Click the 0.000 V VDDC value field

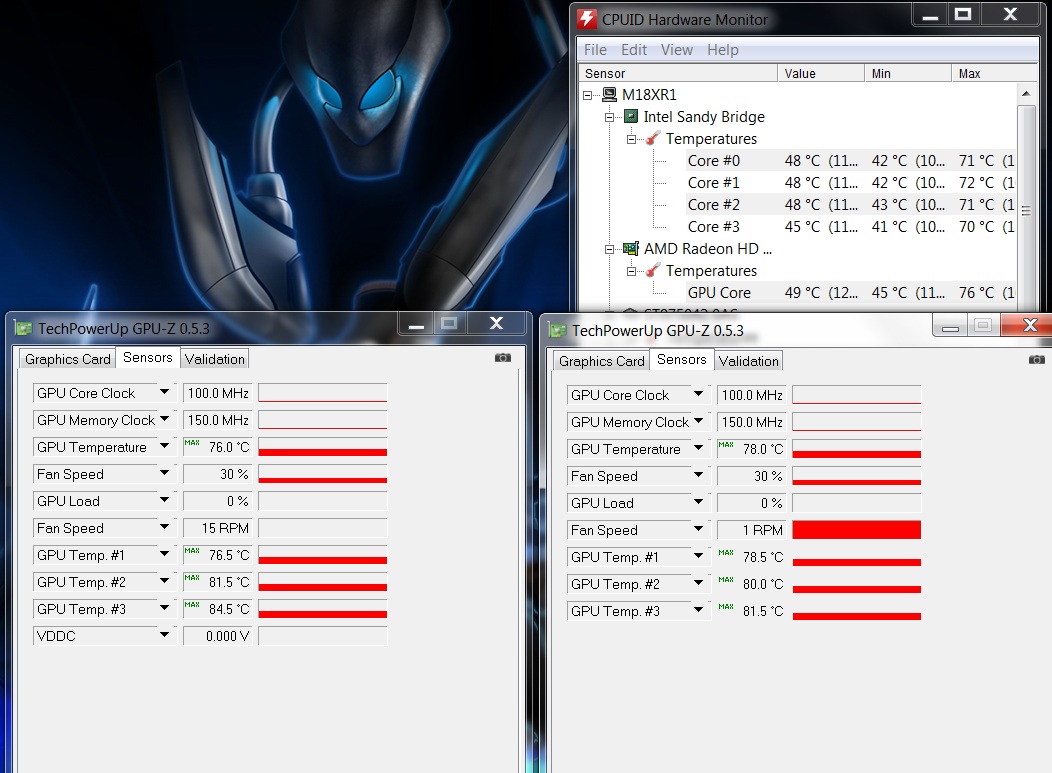[x=217, y=636]
